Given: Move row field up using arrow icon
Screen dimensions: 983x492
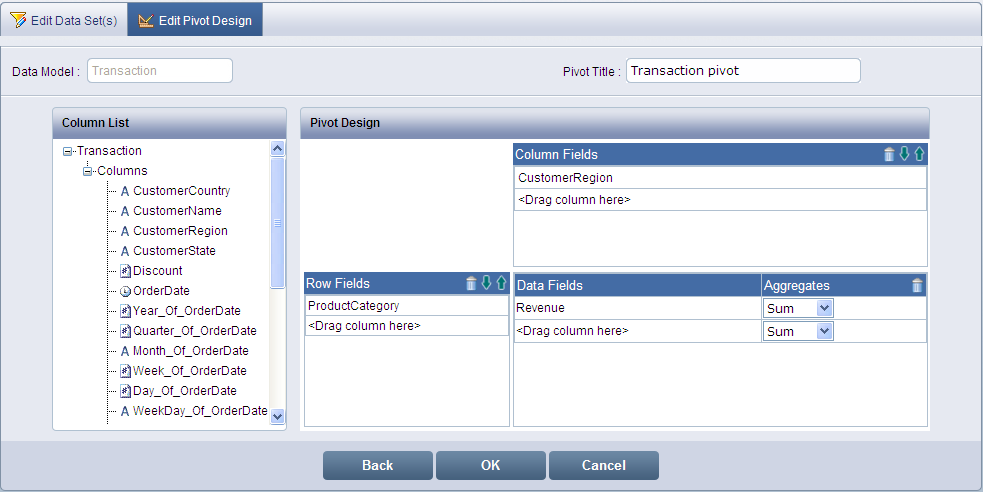Looking at the screenshot, I should pyautogui.click(x=501, y=283).
